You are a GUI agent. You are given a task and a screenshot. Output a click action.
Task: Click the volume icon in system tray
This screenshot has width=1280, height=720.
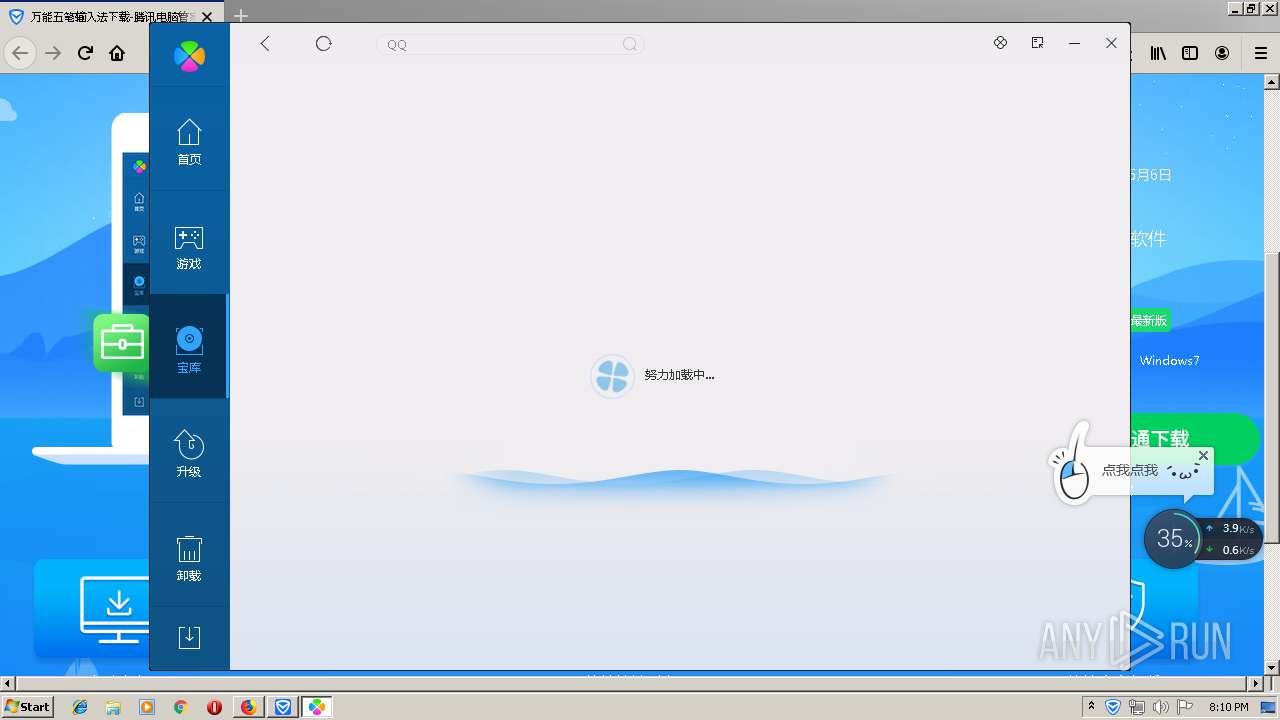(1160, 707)
